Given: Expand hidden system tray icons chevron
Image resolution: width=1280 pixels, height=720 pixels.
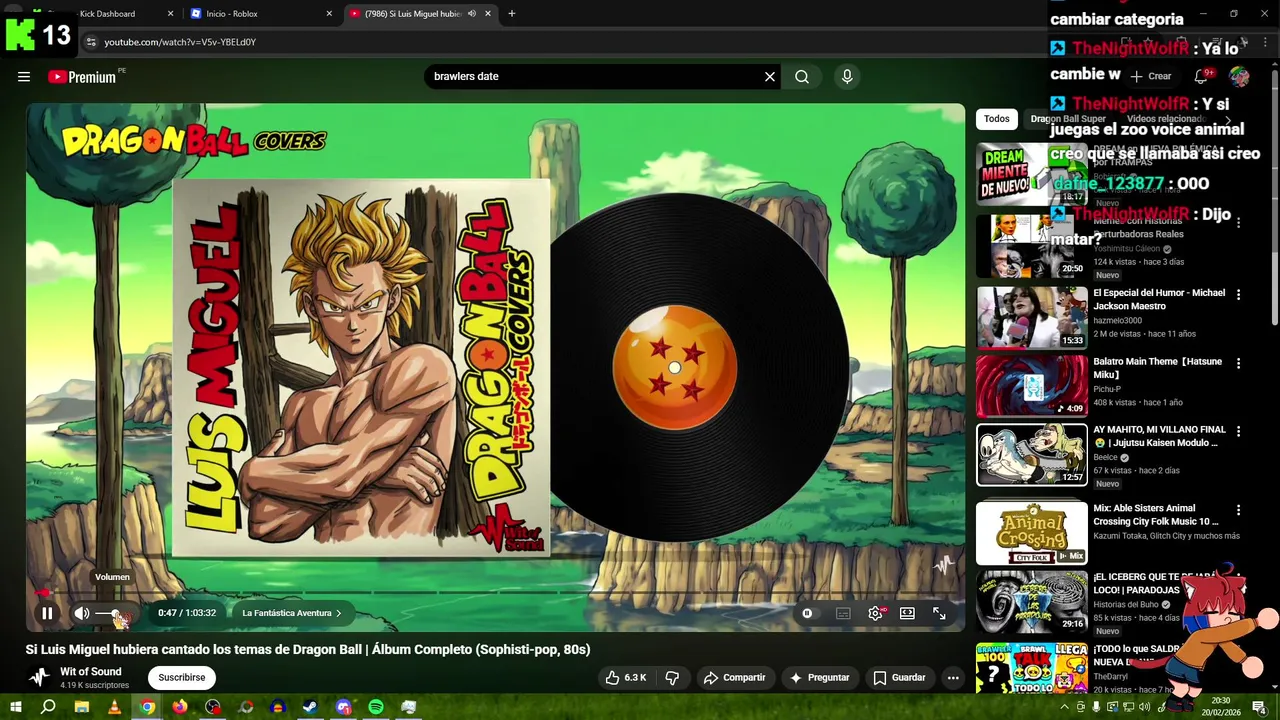Looking at the screenshot, I should tap(1065, 707).
